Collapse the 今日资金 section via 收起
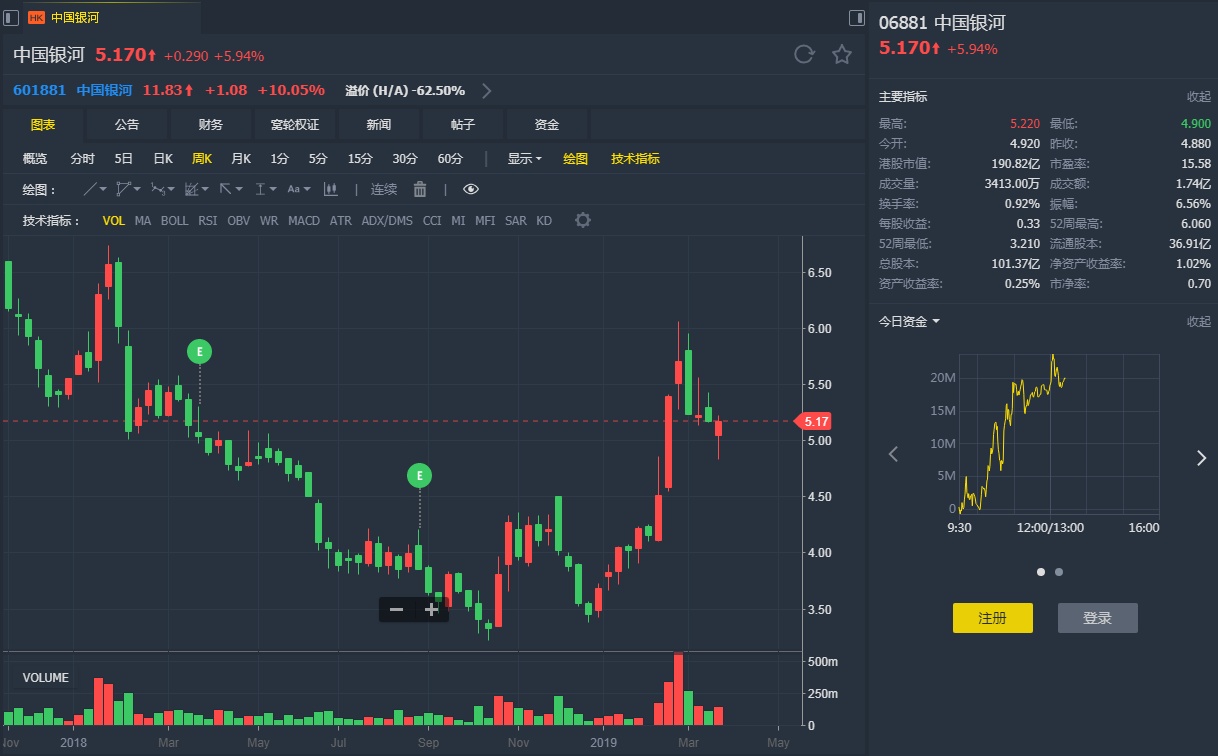Image resolution: width=1218 pixels, height=756 pixels. (x=1198, y=322)
